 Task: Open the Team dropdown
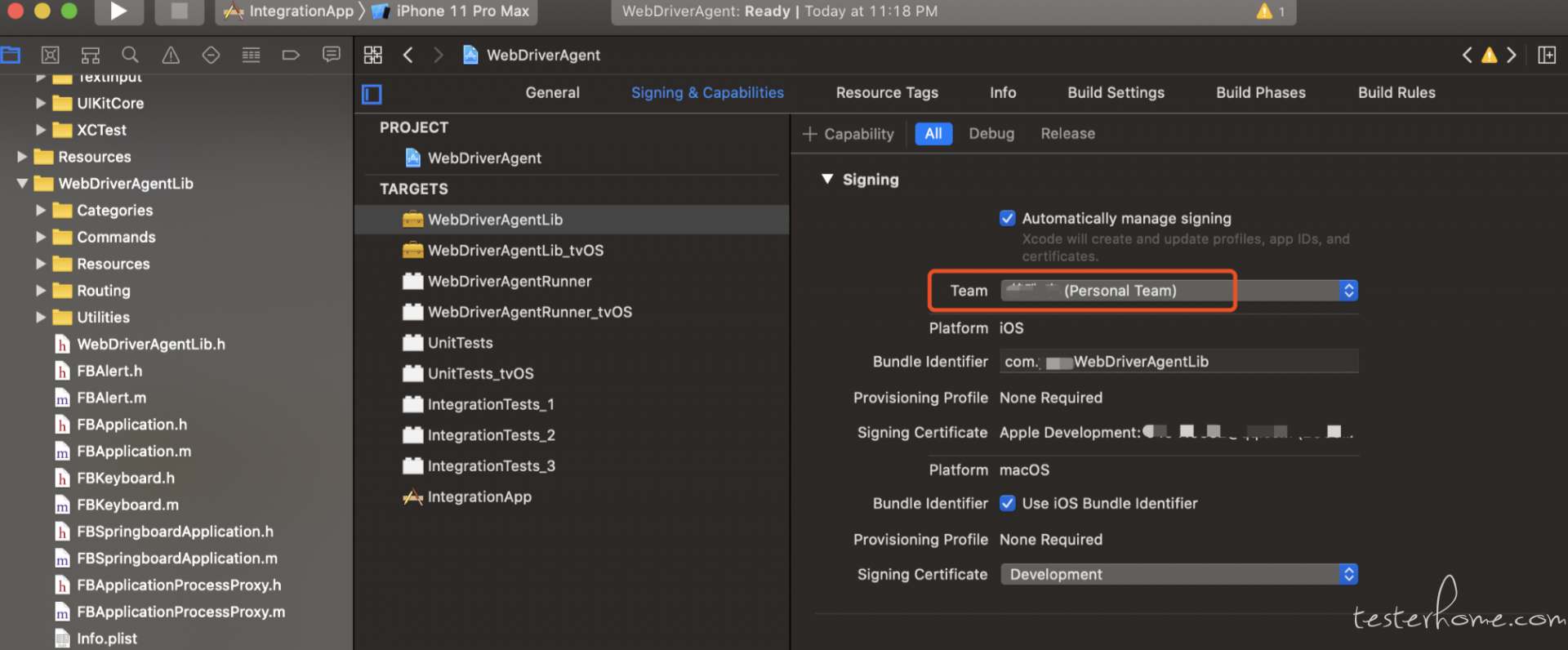pos(1179,291)
